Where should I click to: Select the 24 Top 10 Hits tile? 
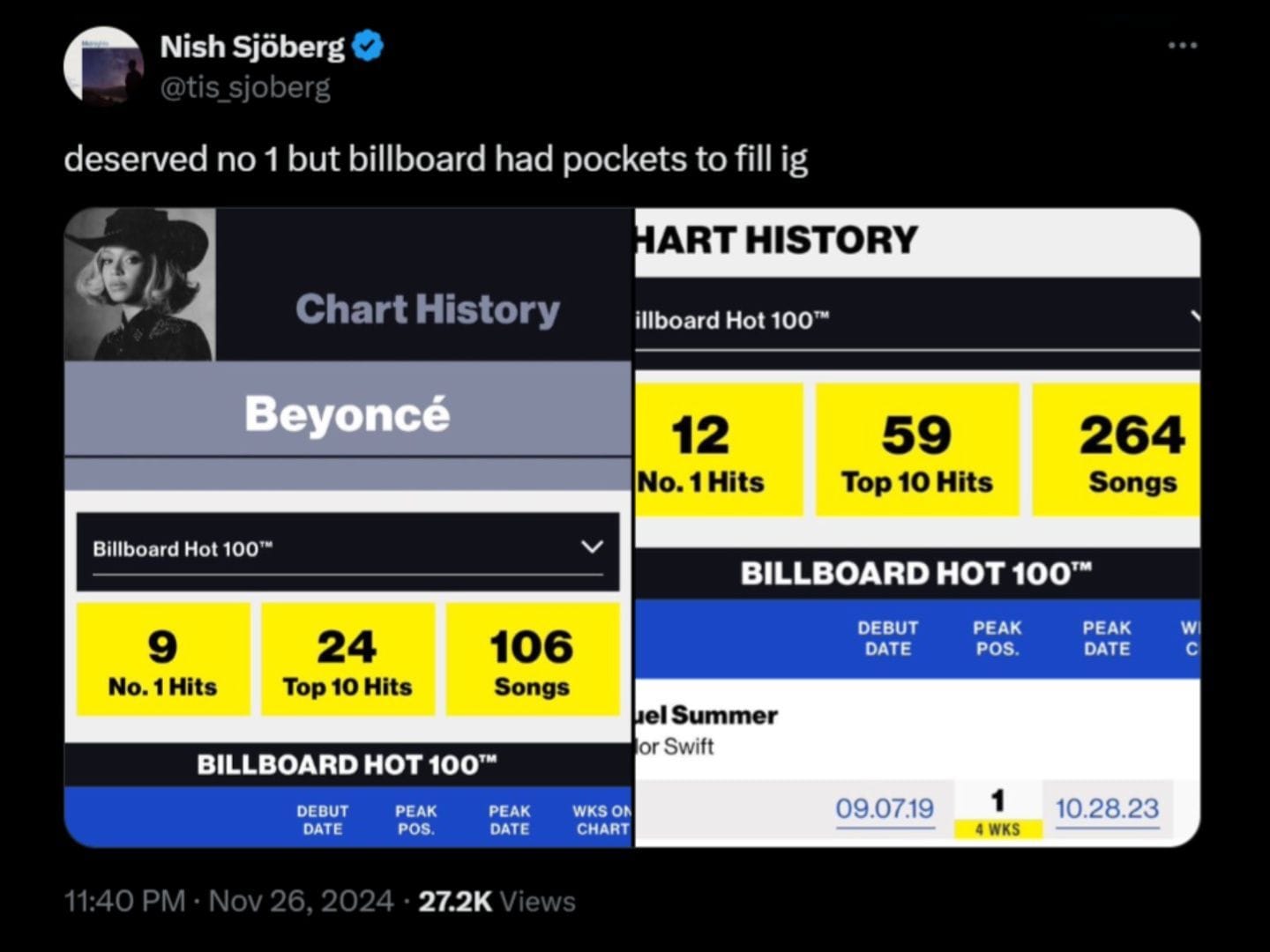347,659
